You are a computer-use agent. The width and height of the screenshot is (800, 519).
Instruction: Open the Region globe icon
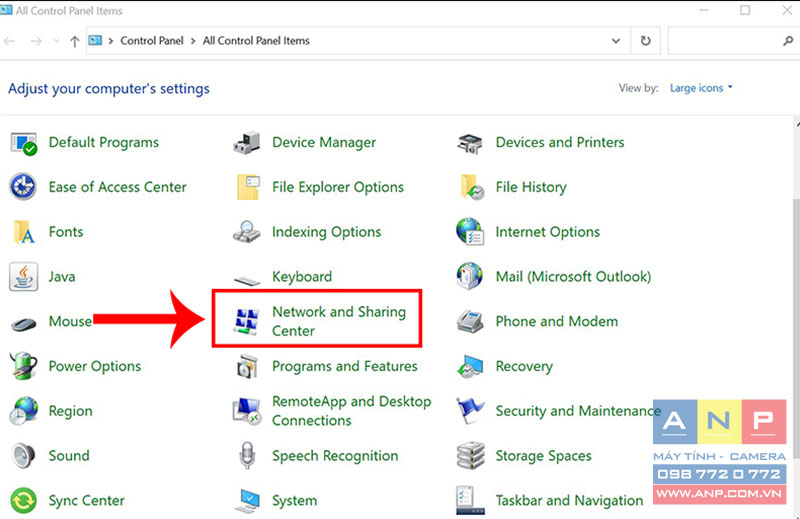coord(23,411)
